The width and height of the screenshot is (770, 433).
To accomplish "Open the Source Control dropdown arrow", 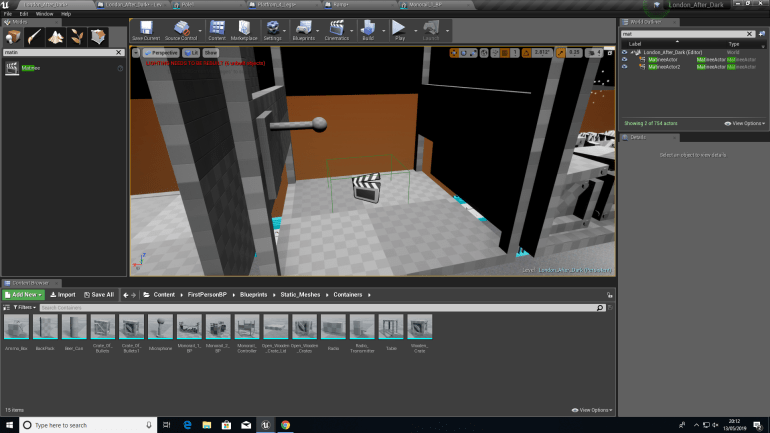I will (x=200, y=30).
